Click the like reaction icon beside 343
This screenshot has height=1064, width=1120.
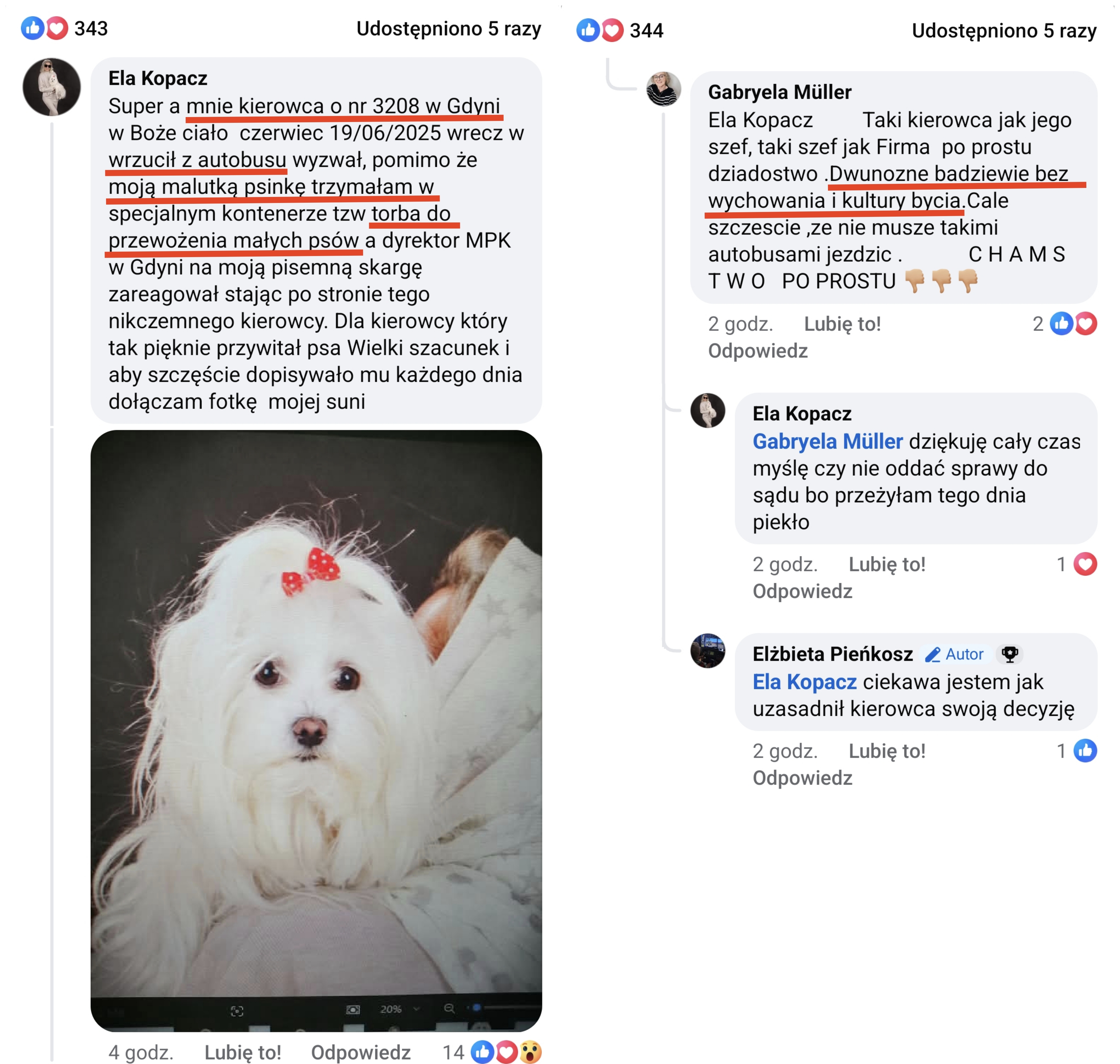[x=32, y=28]
